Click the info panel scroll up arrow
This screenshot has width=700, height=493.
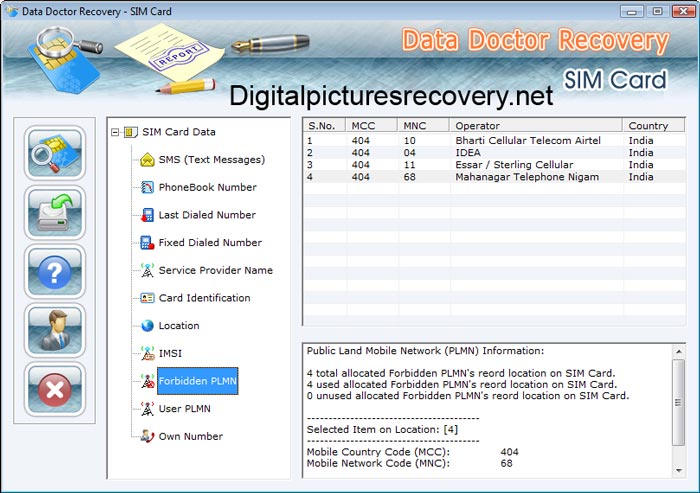679,352
